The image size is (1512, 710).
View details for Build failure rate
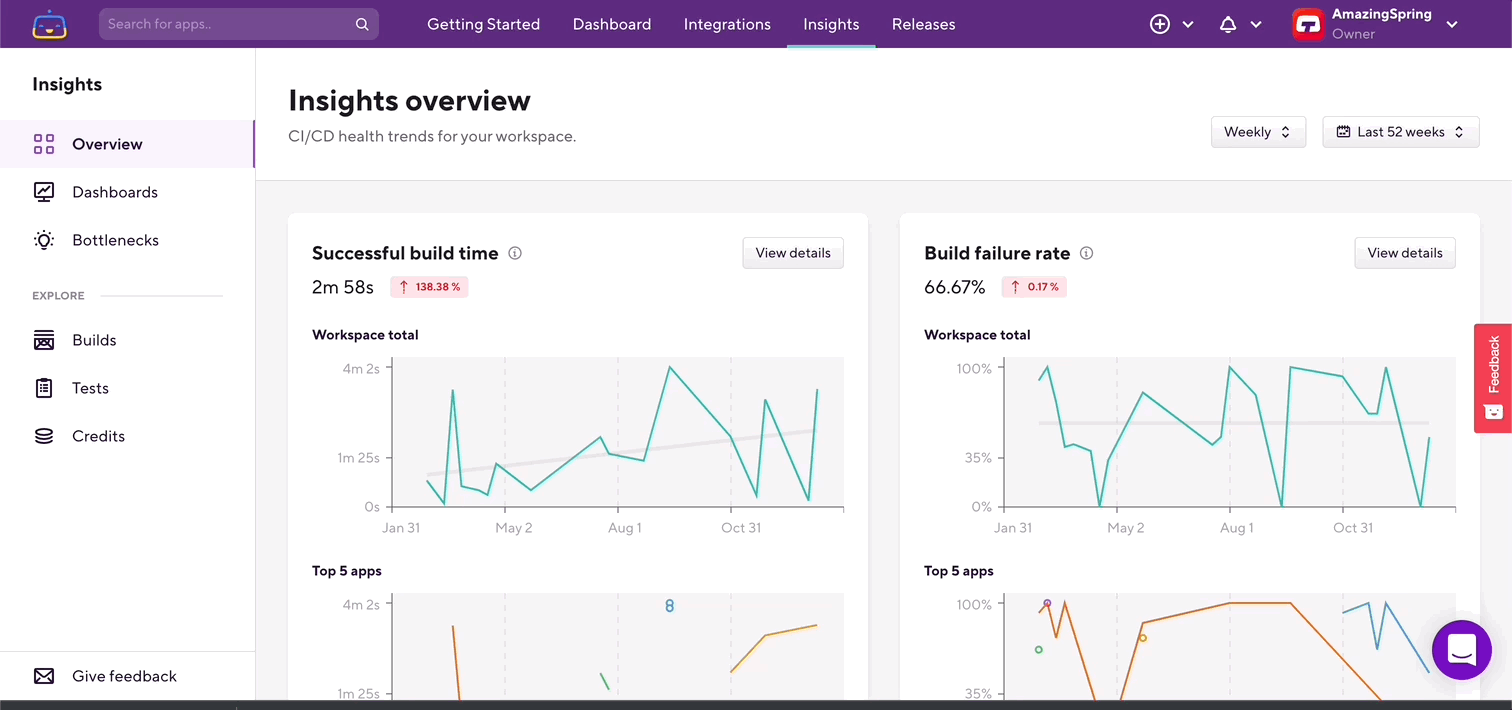[x=1404, y=253]
